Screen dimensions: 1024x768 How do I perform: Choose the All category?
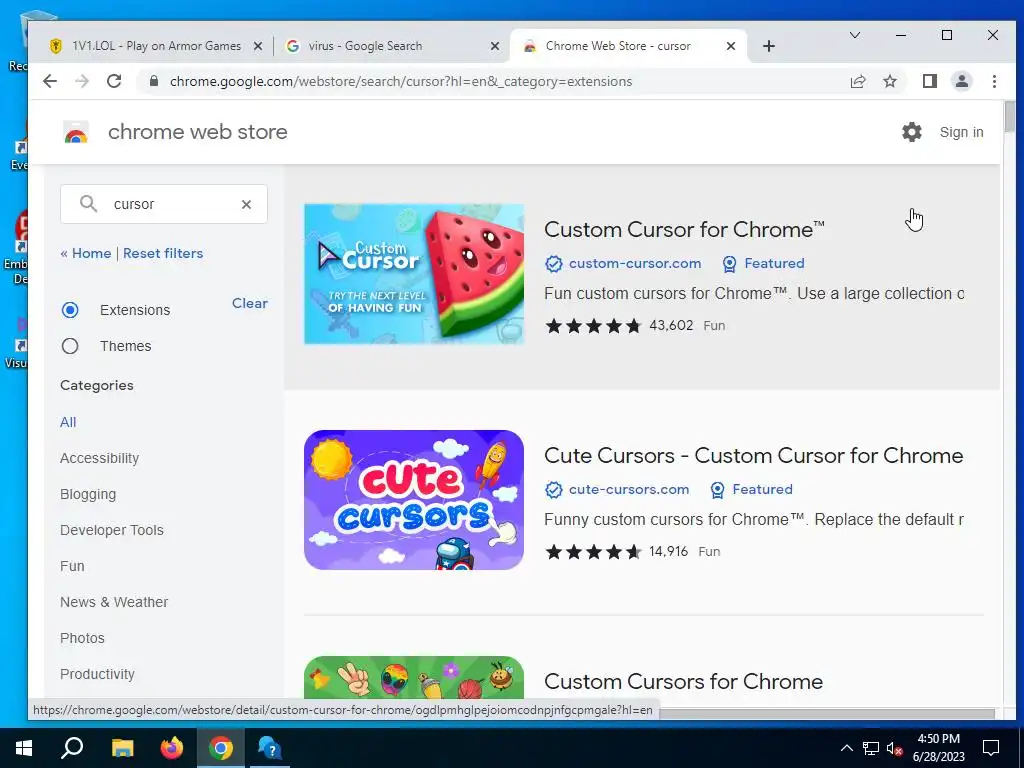(68, 423)
